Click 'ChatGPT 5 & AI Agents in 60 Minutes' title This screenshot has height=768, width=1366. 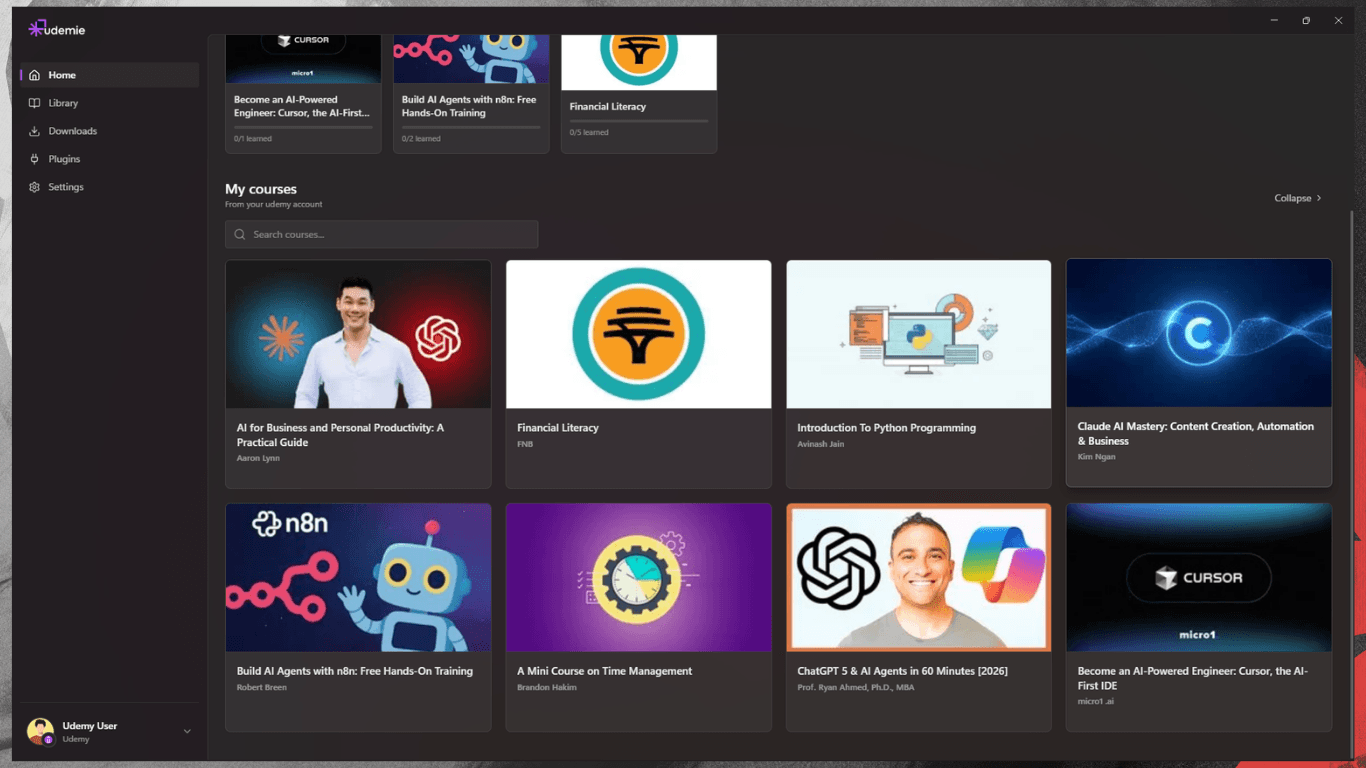click(x=902, y=671)
